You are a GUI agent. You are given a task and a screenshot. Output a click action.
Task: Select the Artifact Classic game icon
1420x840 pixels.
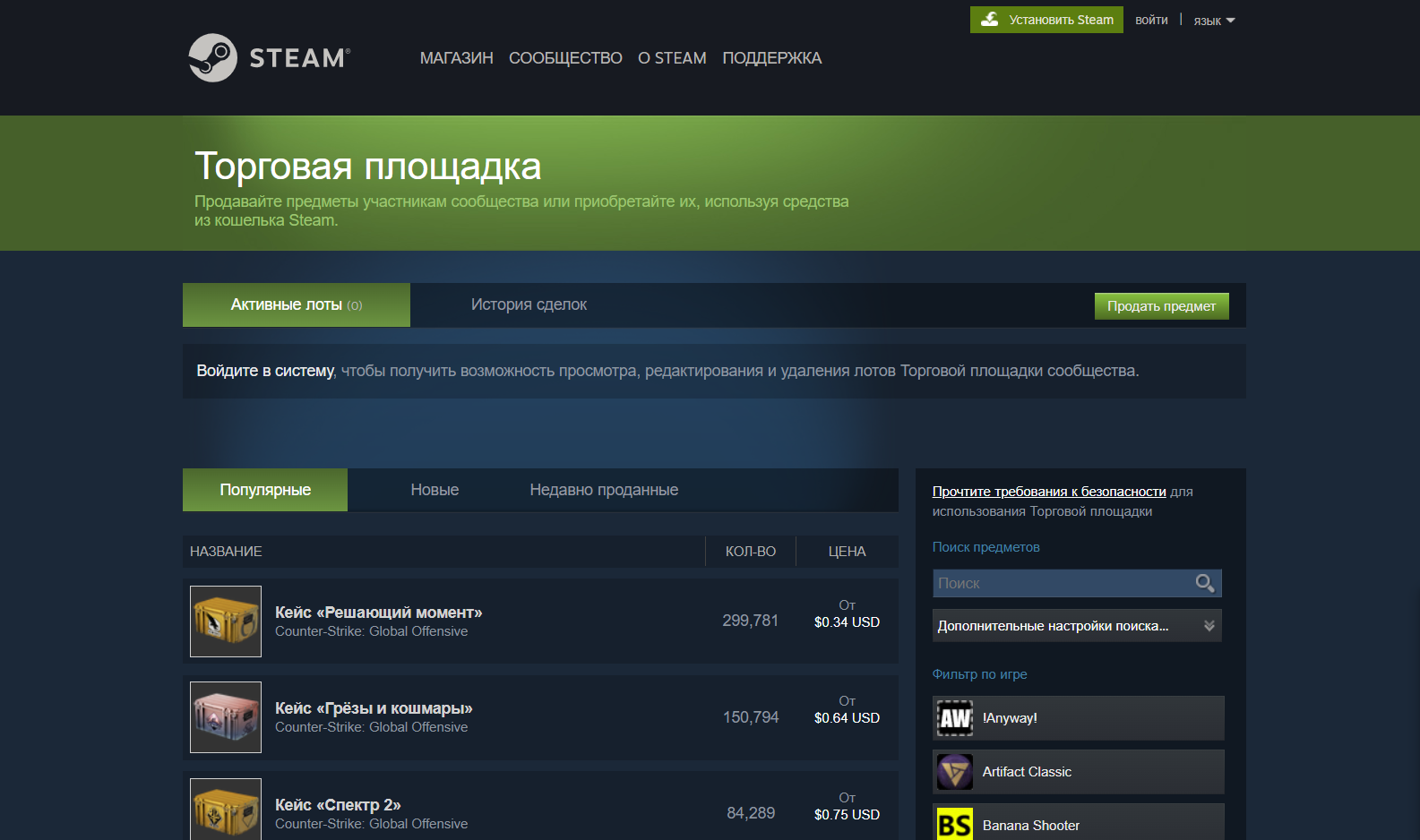tap(955, 772)
